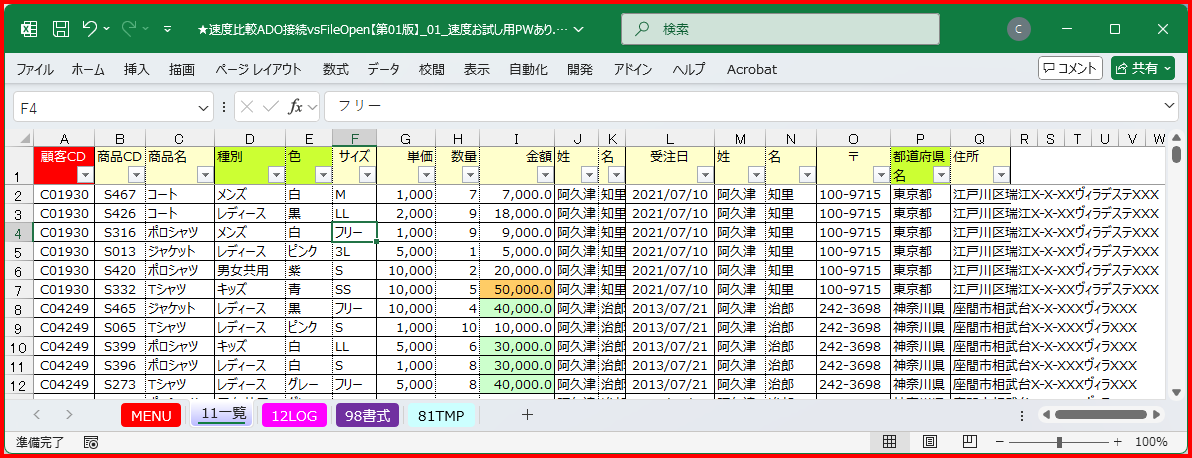This screenshot has width=1192, height=458.
Task: Click the macro recording status bar icon
Action: point(91,441)
